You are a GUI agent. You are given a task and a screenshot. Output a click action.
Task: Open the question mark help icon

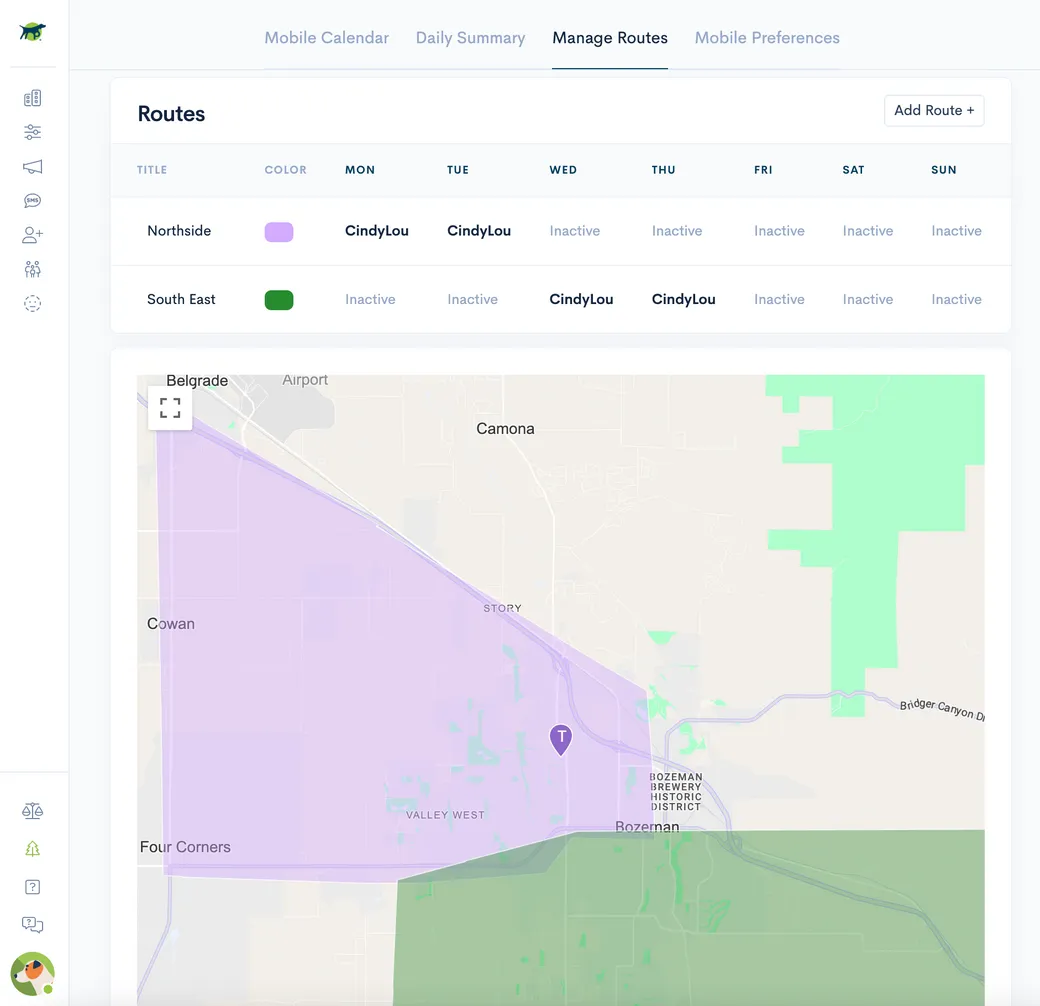(x=32, y=887)
